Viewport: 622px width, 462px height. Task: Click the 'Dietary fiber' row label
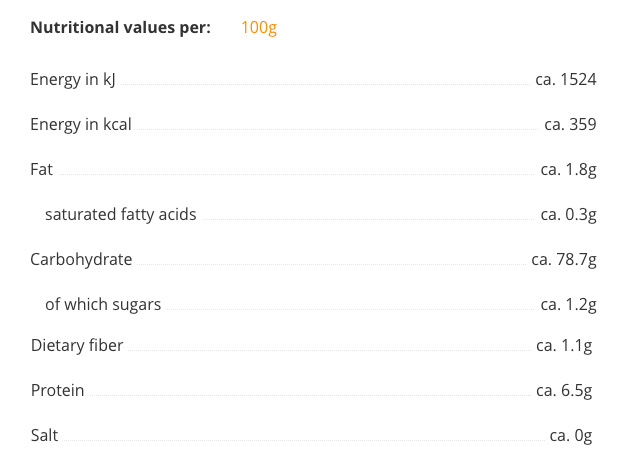point(77,346)
